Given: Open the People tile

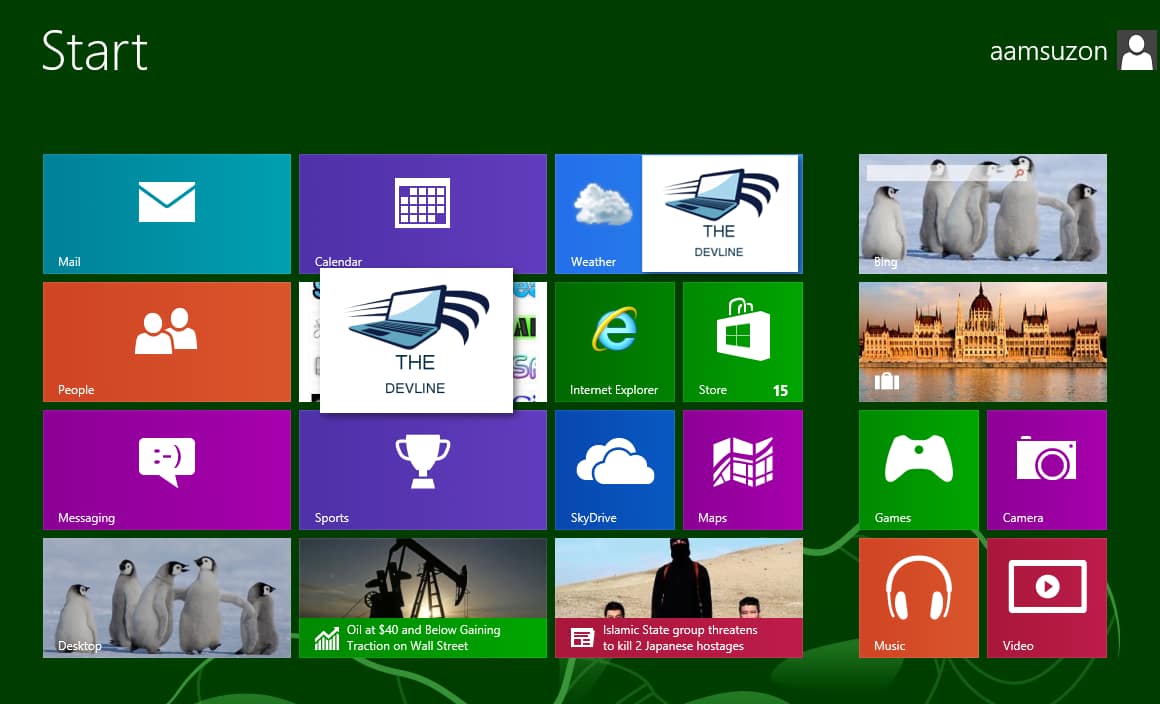Looking at the screenshot, I should pyautogui.click(x=166, y=341).
